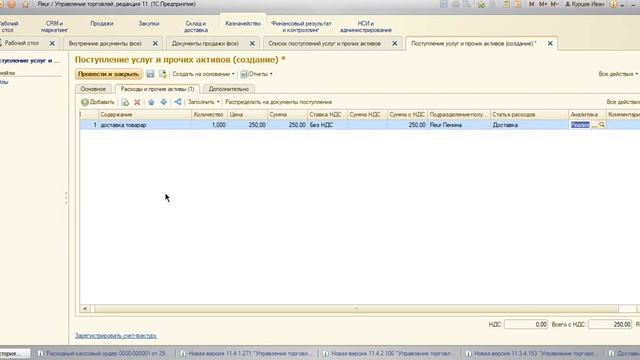
Task: Click the post document icon beside save
Action: pos(162,74)
